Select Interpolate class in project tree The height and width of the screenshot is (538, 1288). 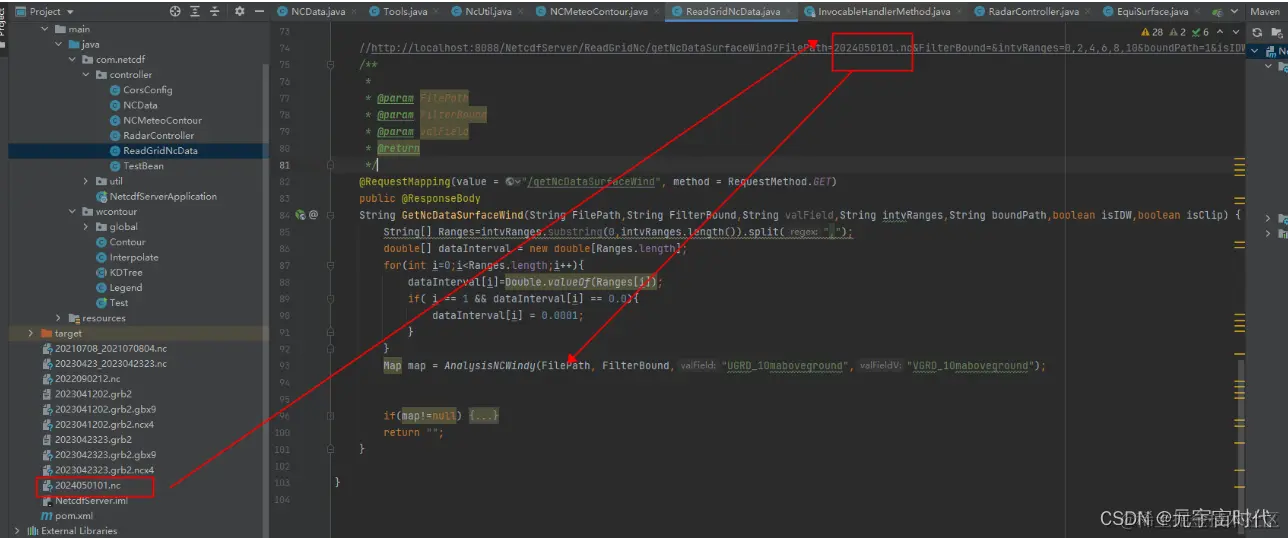point(126,257)
